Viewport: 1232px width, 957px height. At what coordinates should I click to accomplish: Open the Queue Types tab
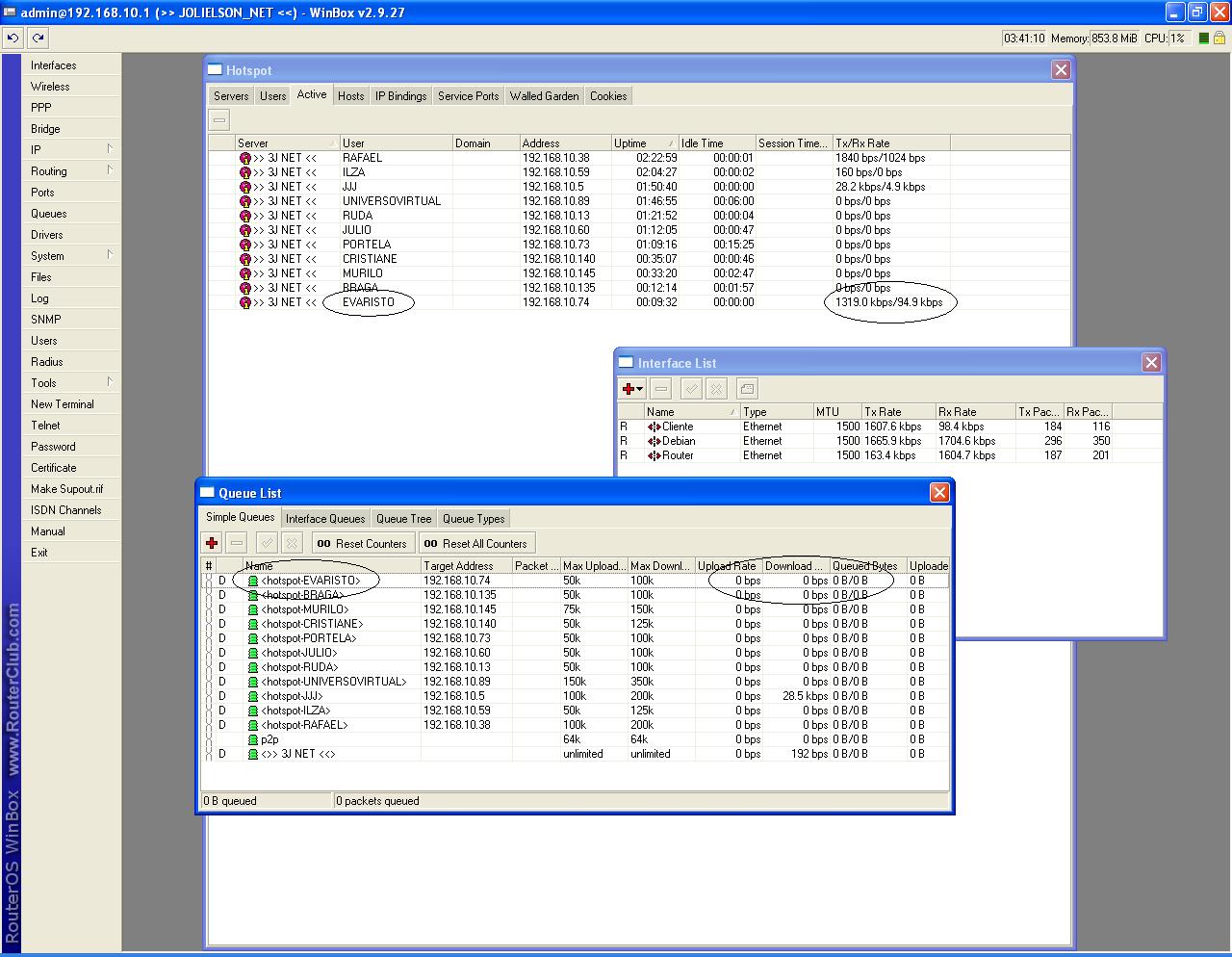click(474, 519)
